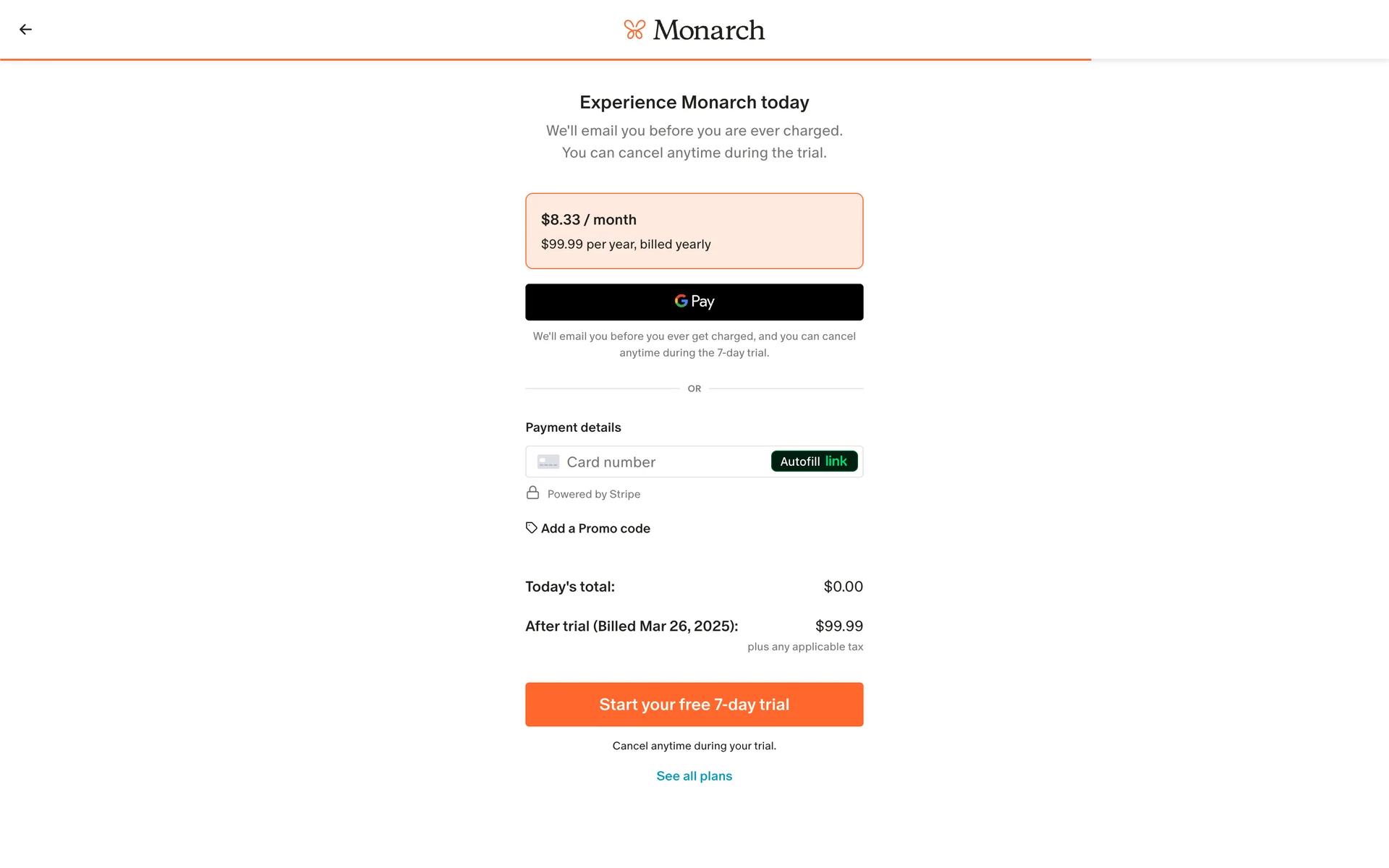Viewport: 1389px width, 868px height.
Task: Click Start your free 7-day trial
Action: click(694, 705)
